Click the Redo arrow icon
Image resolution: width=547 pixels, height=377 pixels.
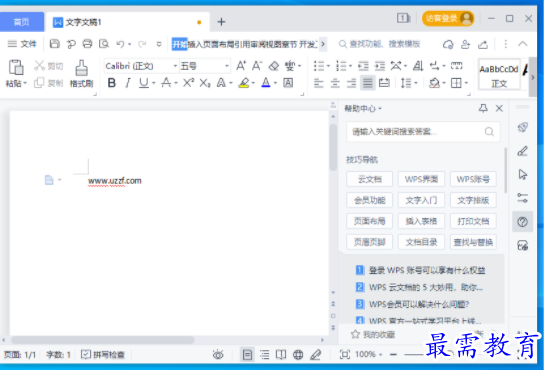pos(142,44)
